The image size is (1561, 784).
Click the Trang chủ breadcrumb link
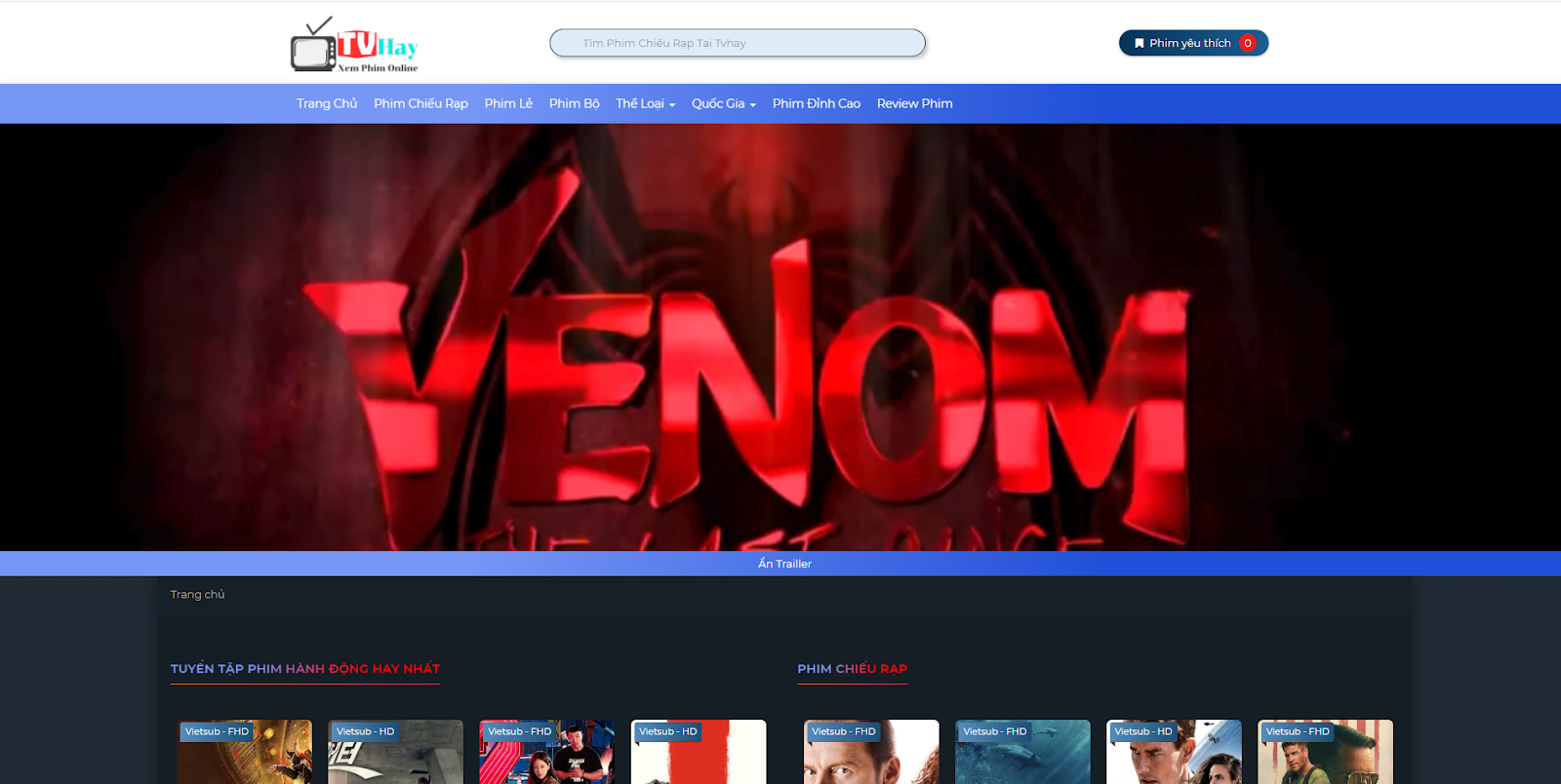pos(197,594)
